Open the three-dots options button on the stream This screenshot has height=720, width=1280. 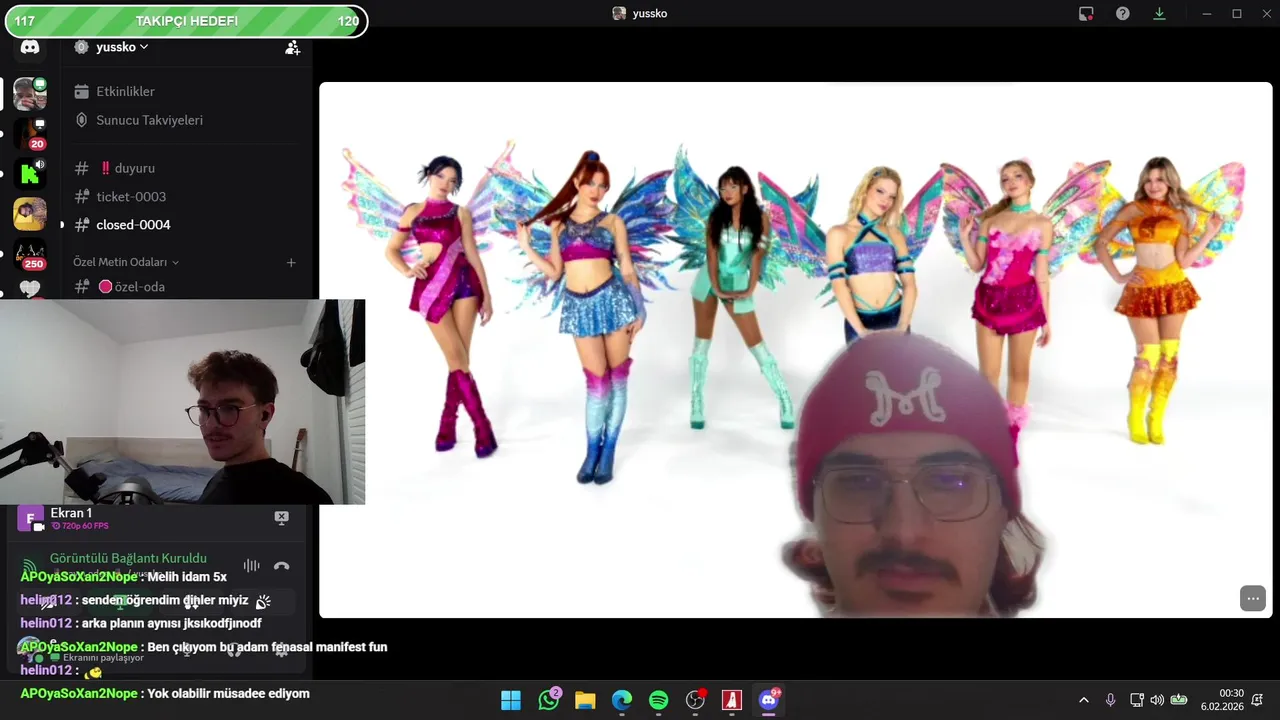[x=1253, y=598]
